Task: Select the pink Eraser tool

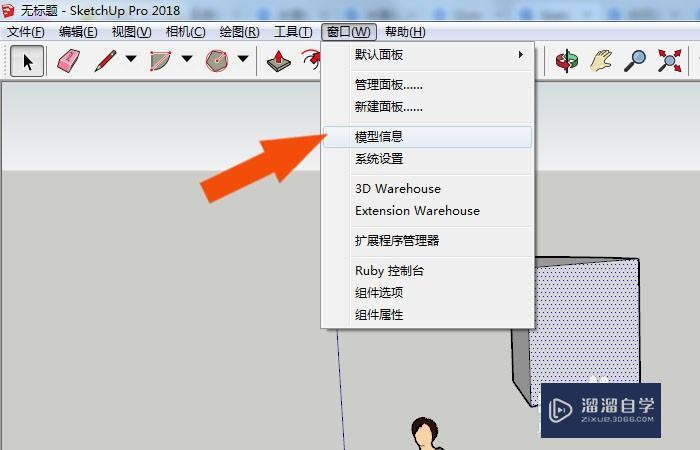Action: pos(69,61)
